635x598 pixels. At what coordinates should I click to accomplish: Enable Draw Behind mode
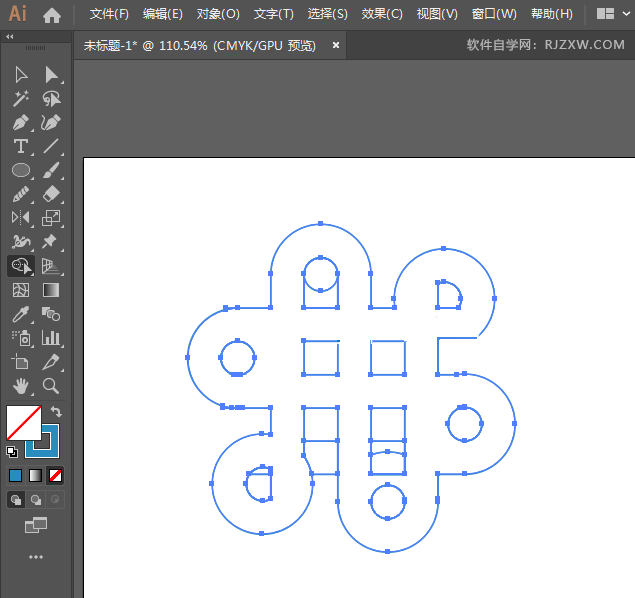[x=36, y=500]
